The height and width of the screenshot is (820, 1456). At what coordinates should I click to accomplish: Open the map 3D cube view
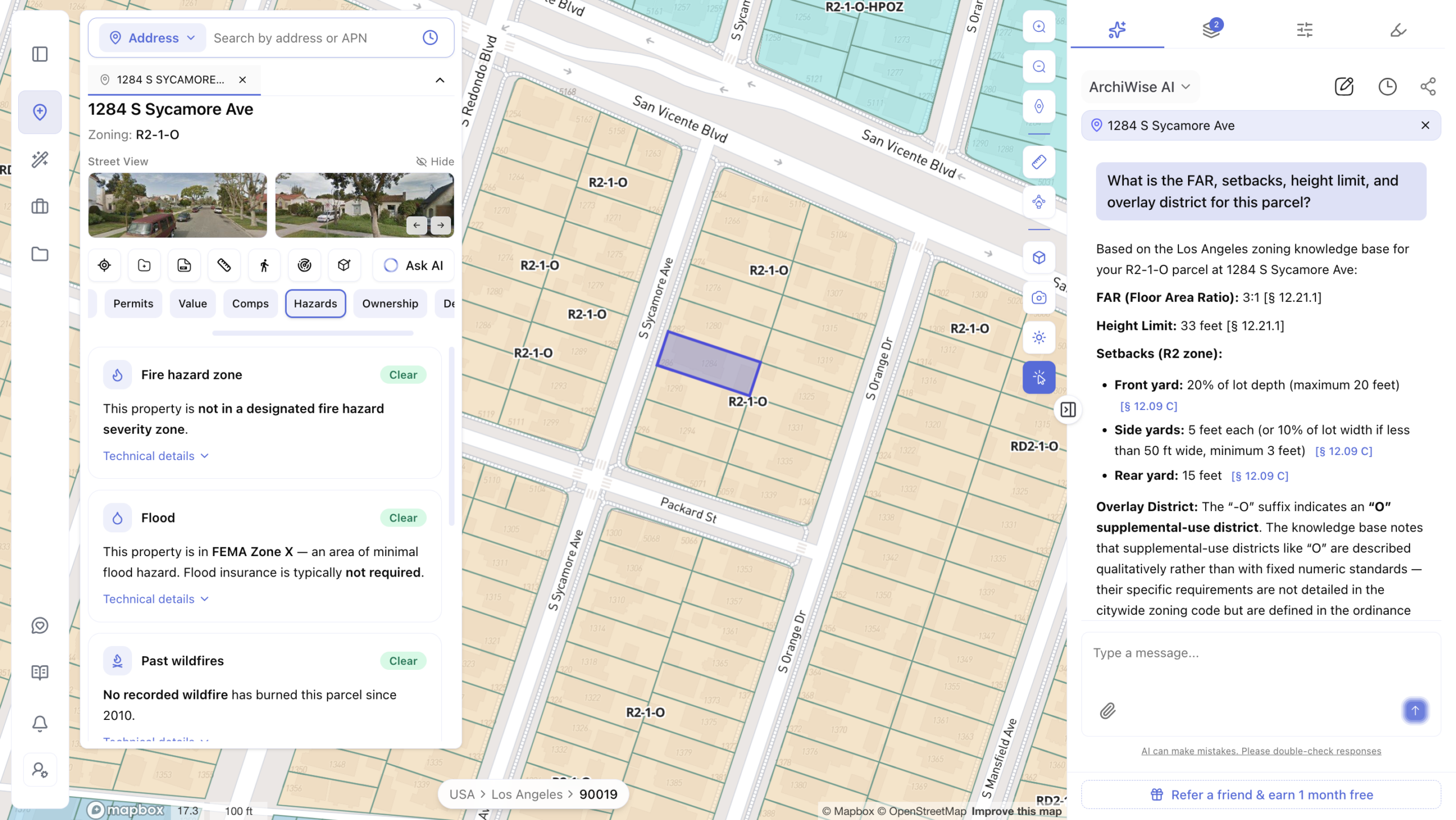[1039, 258]
